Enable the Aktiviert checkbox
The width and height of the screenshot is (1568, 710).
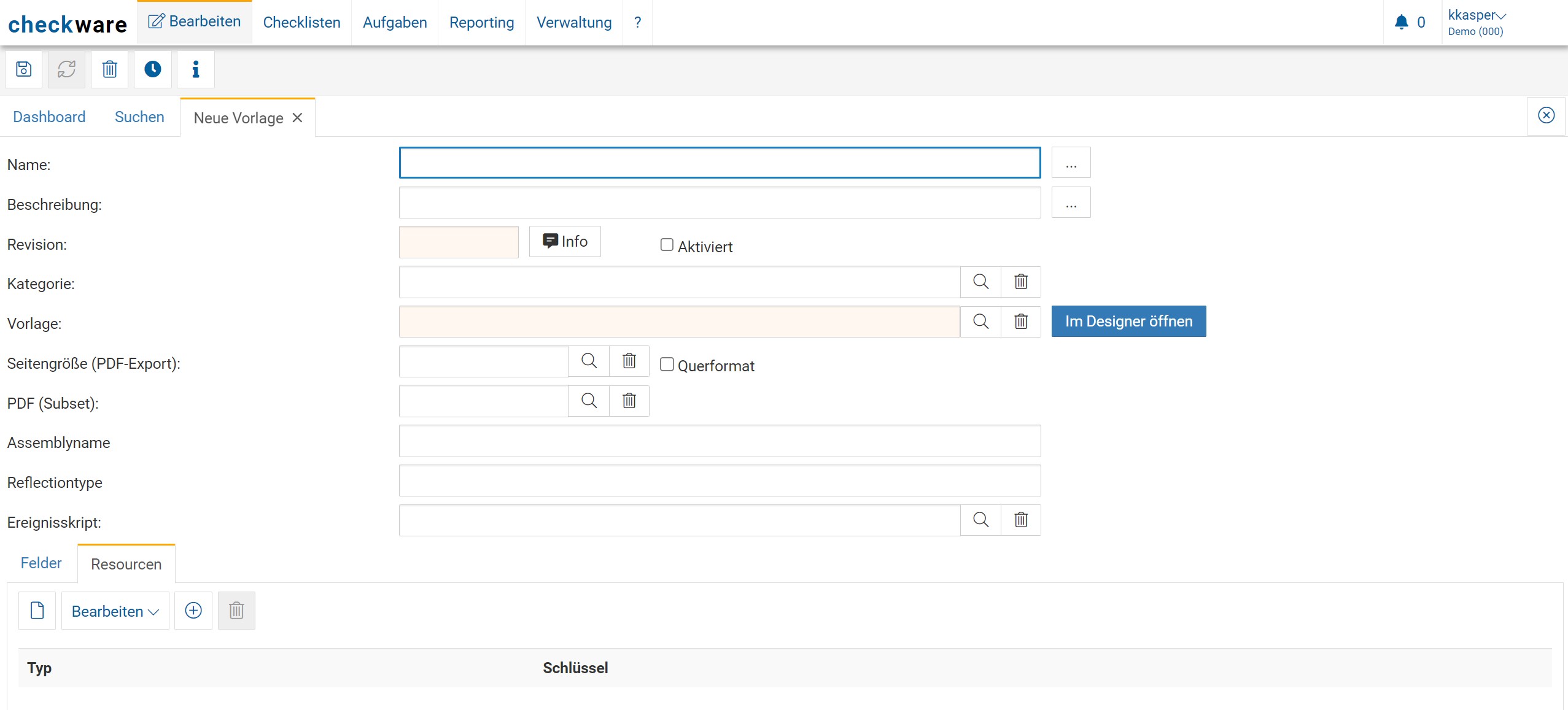pyautogui.click(x=667, y=245)
